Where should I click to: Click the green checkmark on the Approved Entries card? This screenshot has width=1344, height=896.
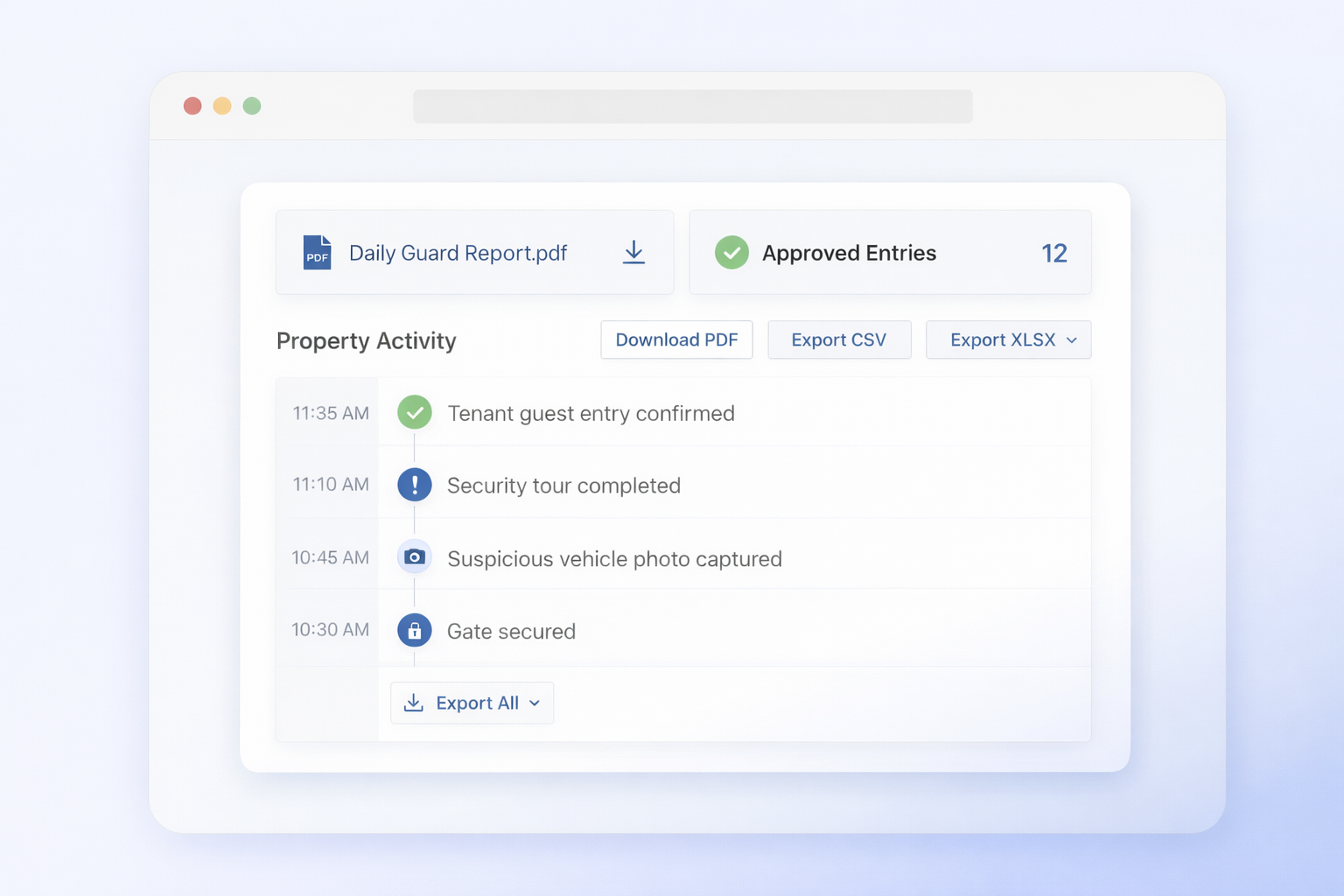pyautogui.click(x=731, y=252)
